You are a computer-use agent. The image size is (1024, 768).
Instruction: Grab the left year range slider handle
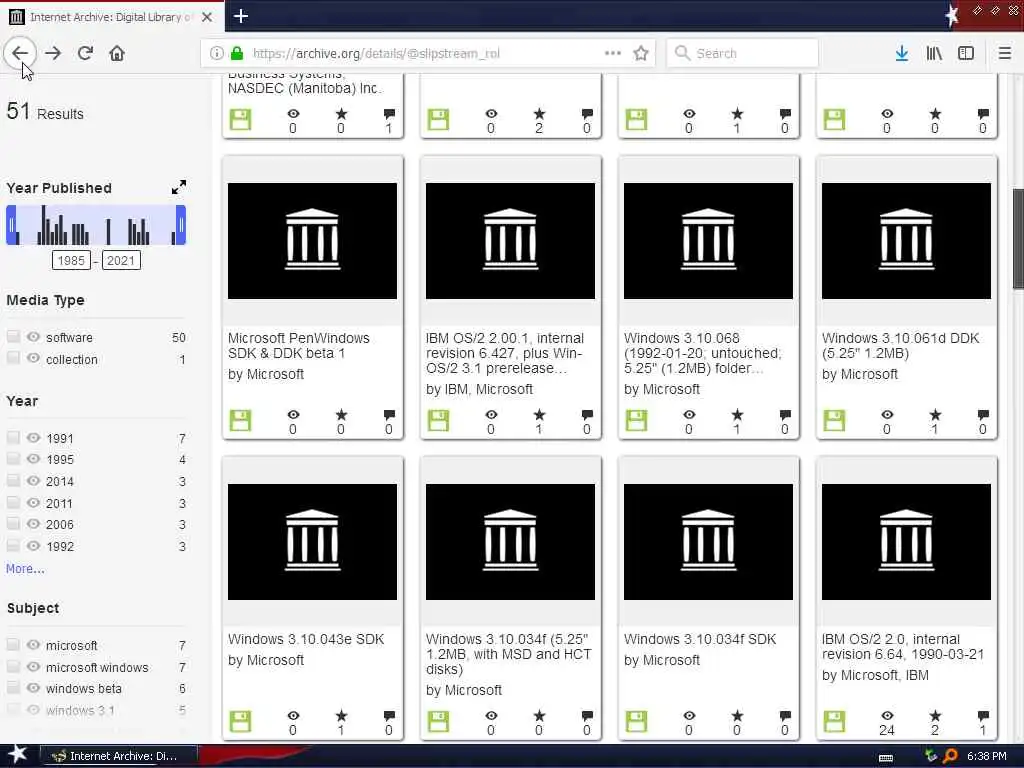11,225
